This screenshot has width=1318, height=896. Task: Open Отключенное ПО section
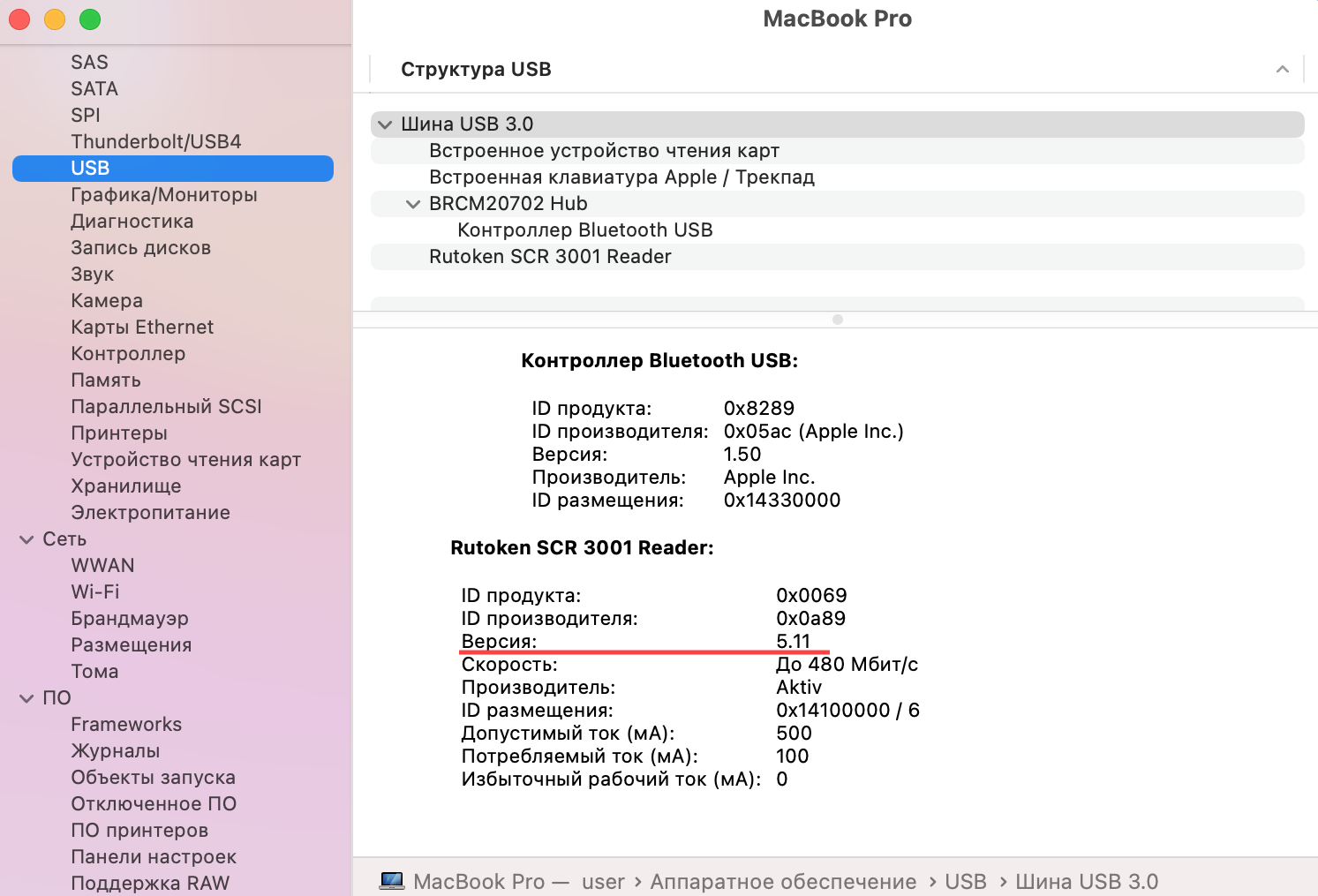point(154,803)
